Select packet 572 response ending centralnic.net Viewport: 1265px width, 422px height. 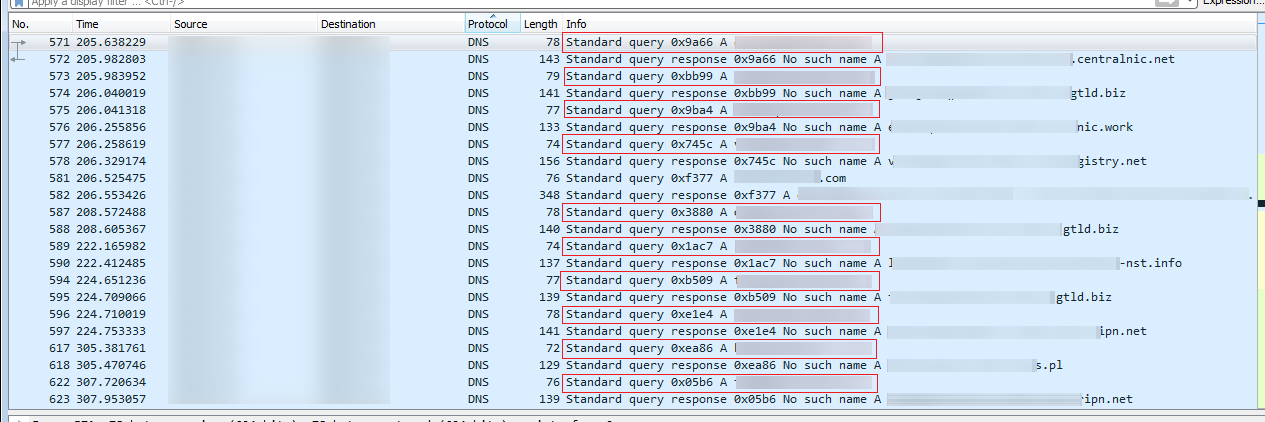point(700,60)
